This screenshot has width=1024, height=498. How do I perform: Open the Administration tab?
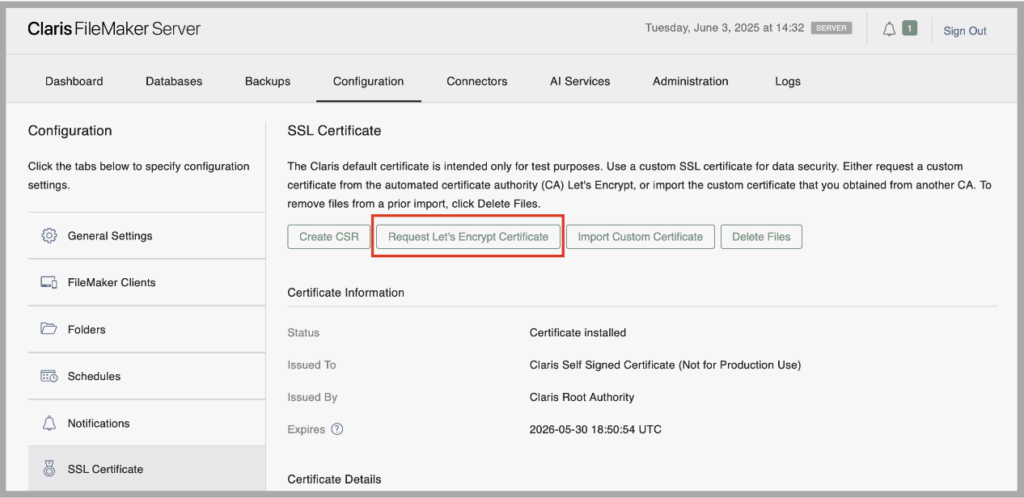pyautogui.click(x=690, y=82)
